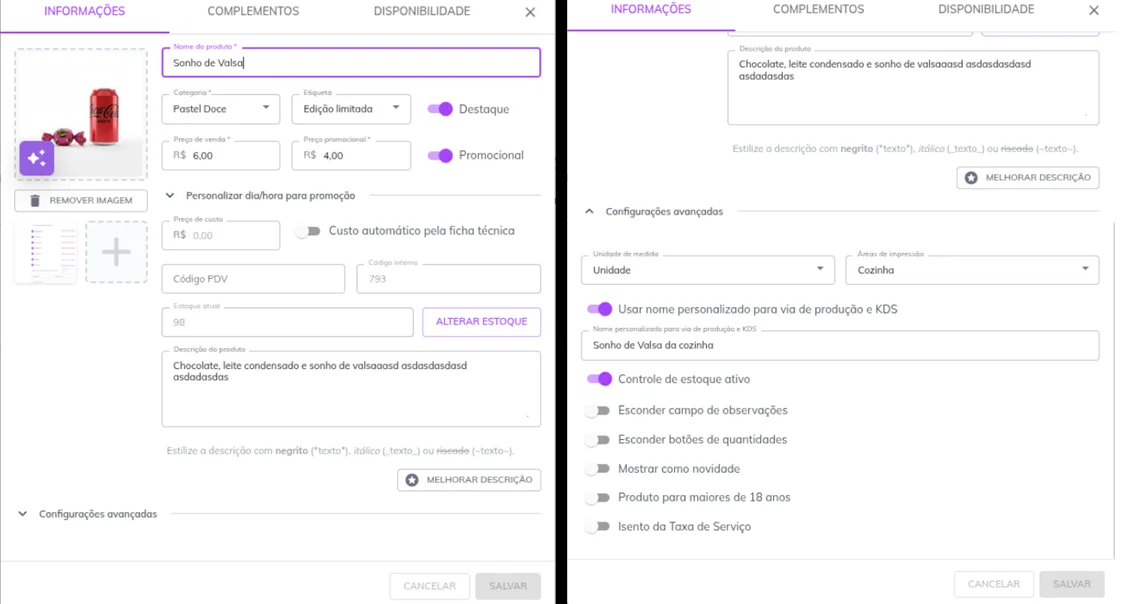Click star icon on left Melhorar Descrição button
The image size is (1139, 604).
(412, 480)
